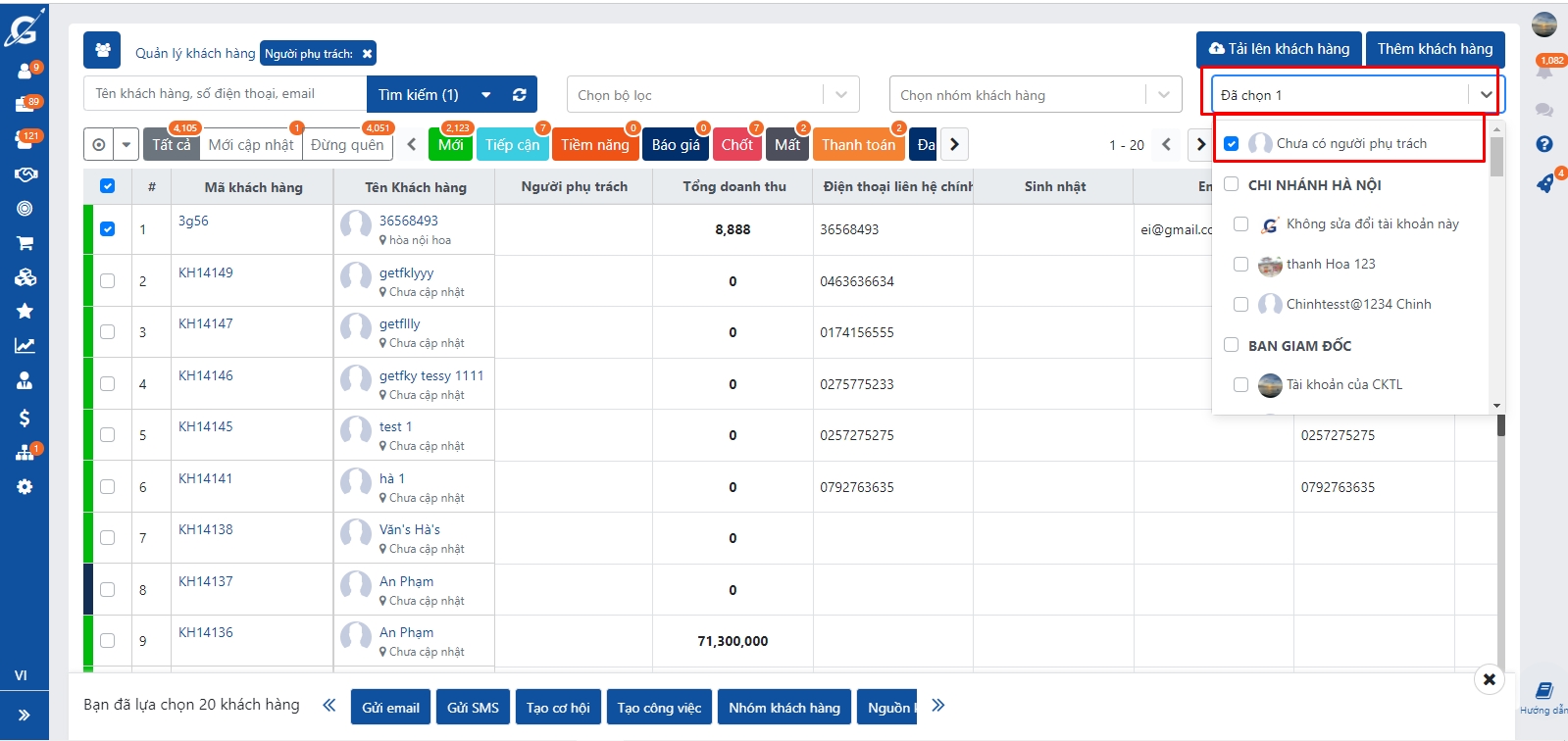The height and width of the screenshot is (741, 1568).
Task: Collapse the Đã chọn 1 dropdown
Action: 1486,95
